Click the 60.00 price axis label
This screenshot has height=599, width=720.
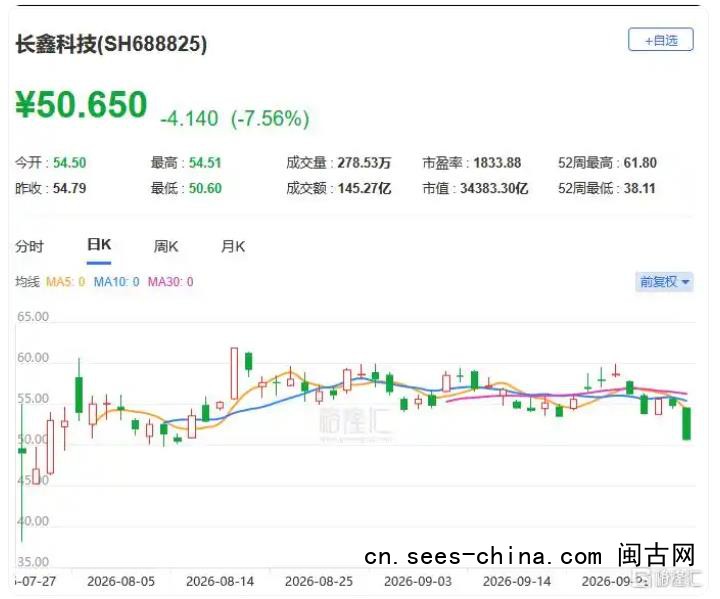coord(33,357)
